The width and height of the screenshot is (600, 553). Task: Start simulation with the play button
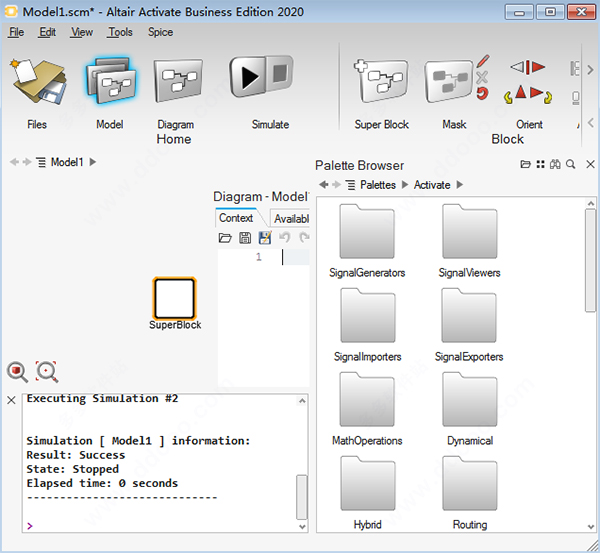pyautogui.click(x=247, y=77)
